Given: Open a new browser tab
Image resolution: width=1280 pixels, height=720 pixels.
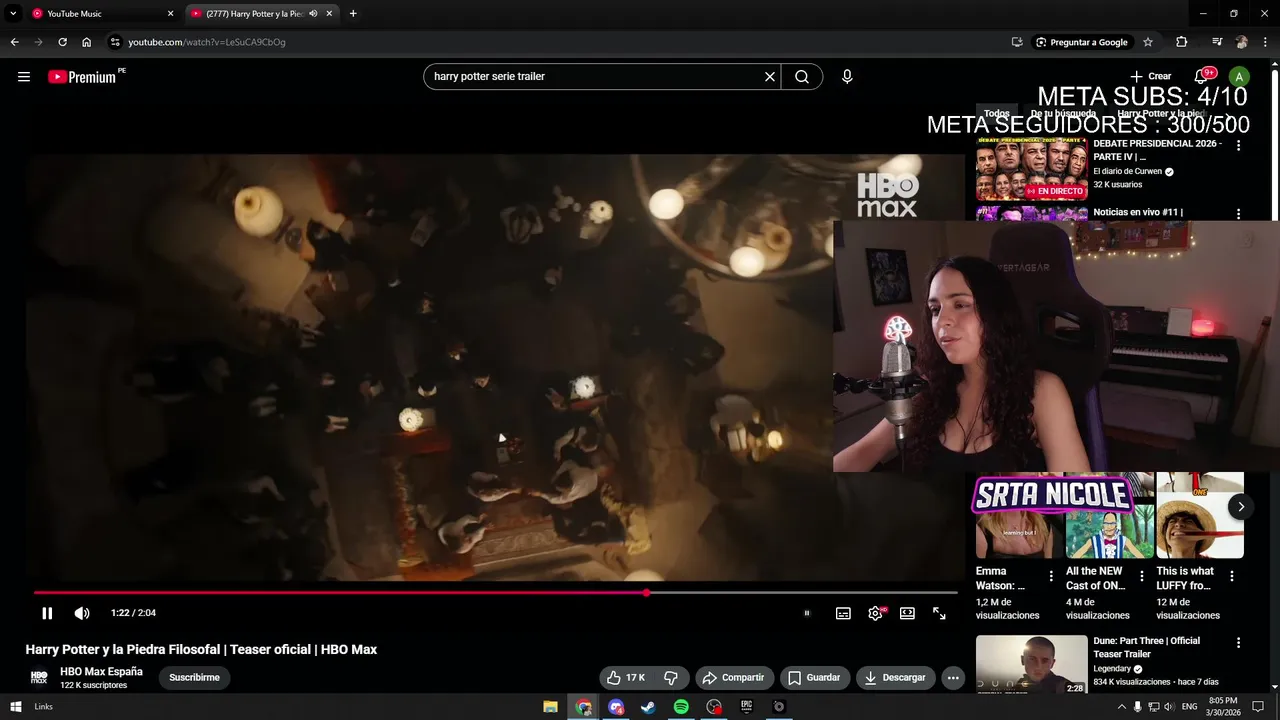Looking at the screenshot, I should coord(353,14).
